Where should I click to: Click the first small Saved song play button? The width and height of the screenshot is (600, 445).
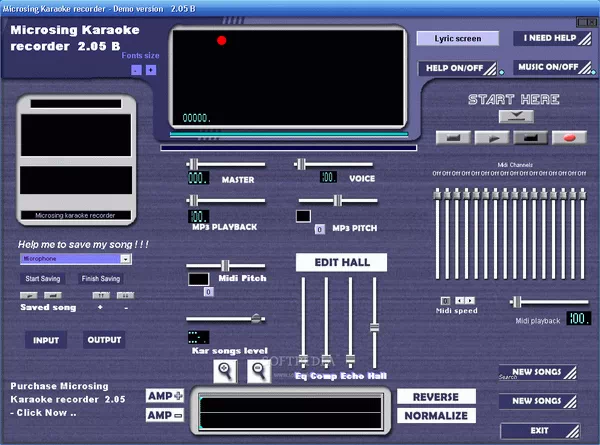pyautogui.click(x=29, y=295)
